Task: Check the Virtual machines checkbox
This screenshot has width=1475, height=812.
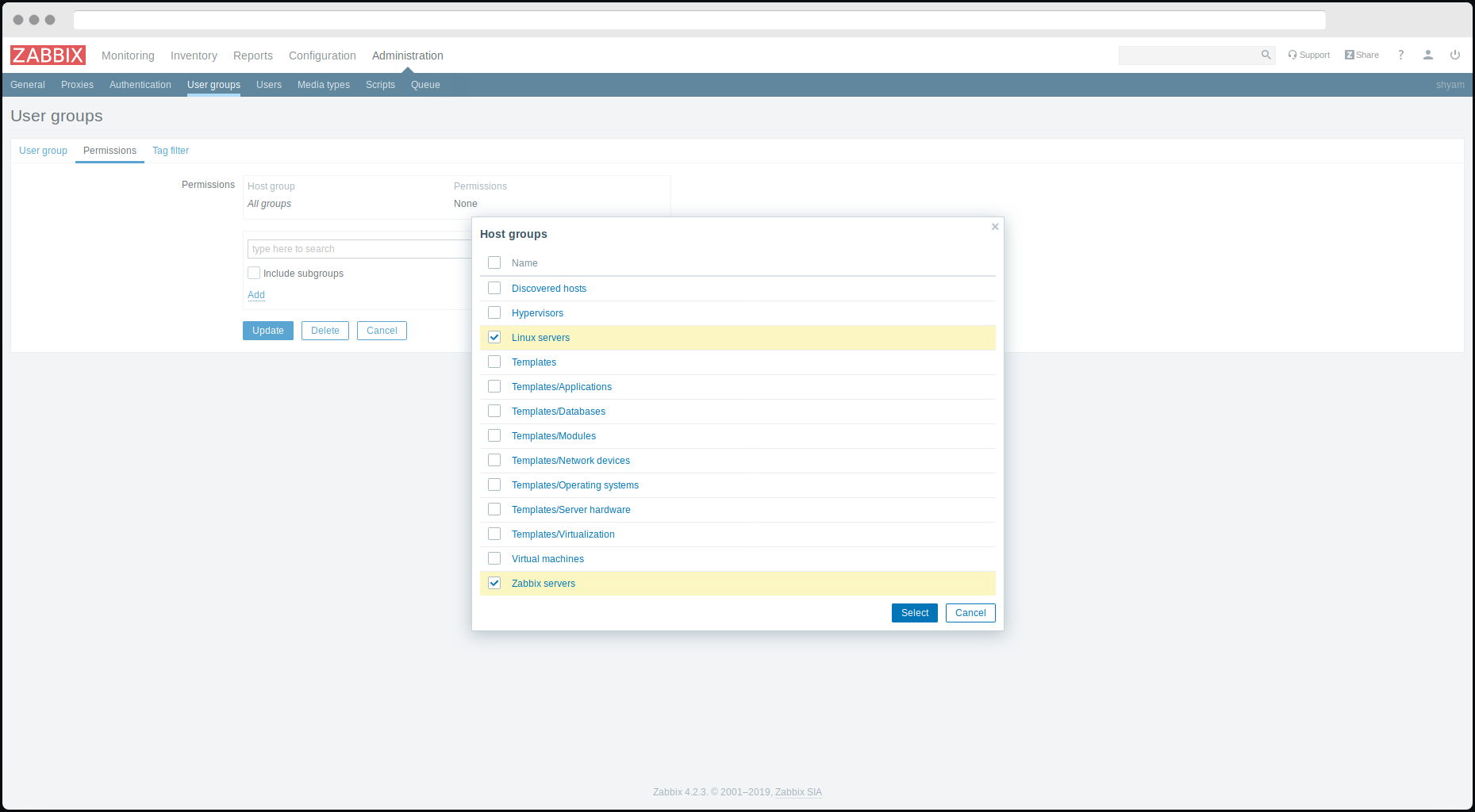Action: click(494, 558)
